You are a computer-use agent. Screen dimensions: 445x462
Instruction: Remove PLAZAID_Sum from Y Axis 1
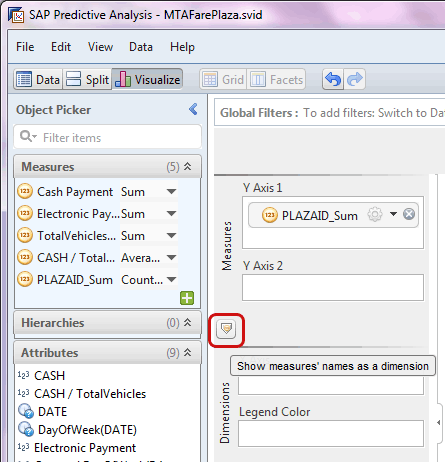[409, 214]
